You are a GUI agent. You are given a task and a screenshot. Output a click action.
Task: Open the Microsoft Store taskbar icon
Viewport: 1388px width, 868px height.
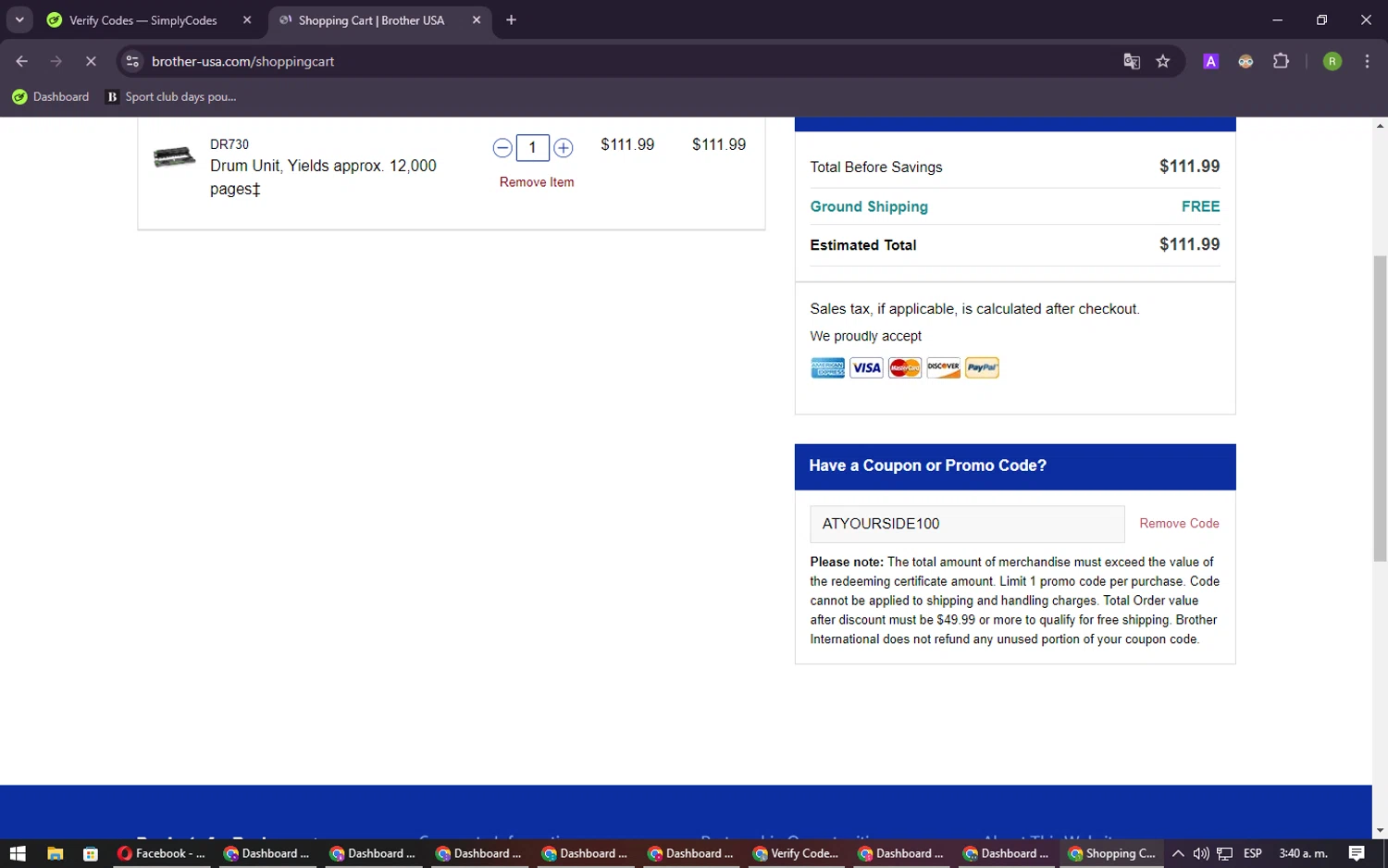click(90, 853)
